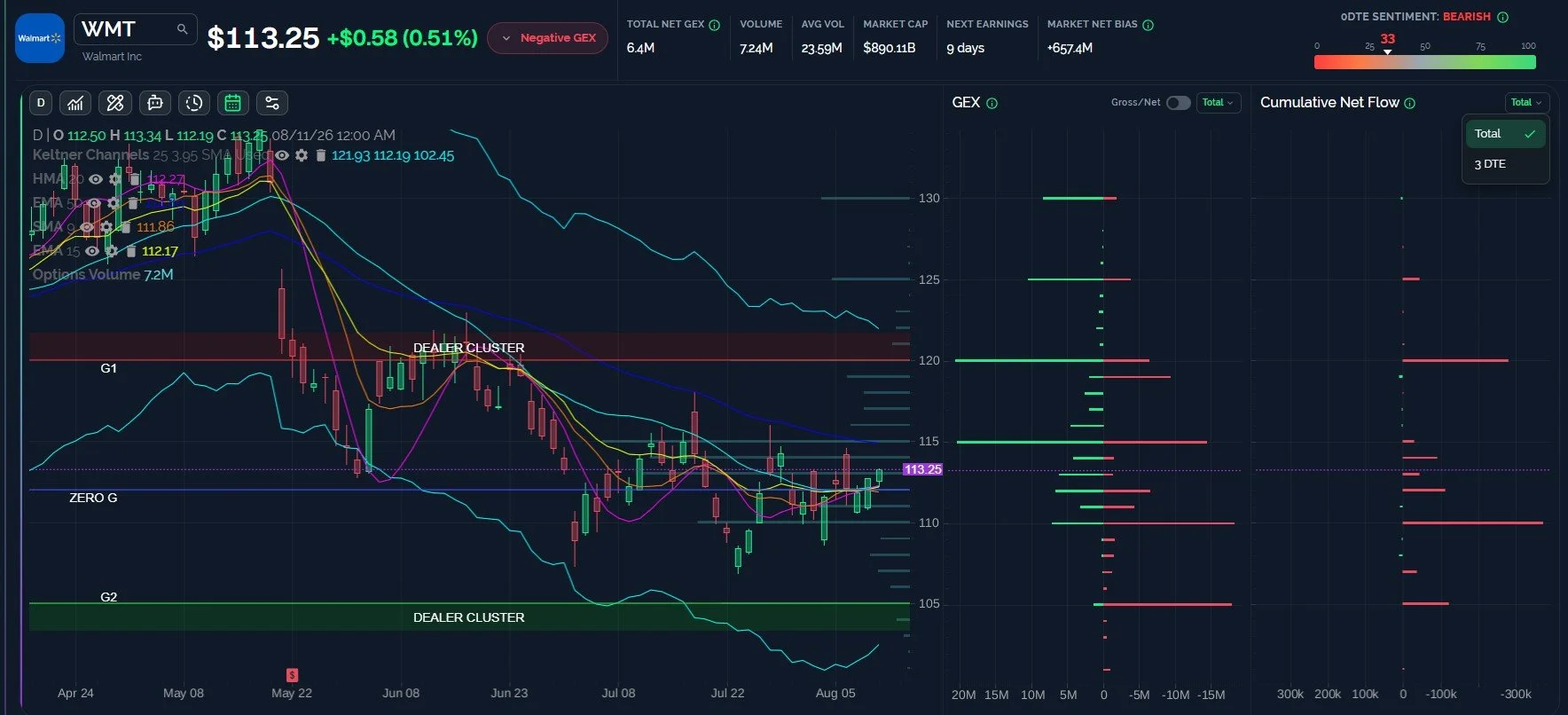Click the green calendar toolbar icon
Image resolution: width=1568 pixels, height=715 pixels.
(232, 103)
